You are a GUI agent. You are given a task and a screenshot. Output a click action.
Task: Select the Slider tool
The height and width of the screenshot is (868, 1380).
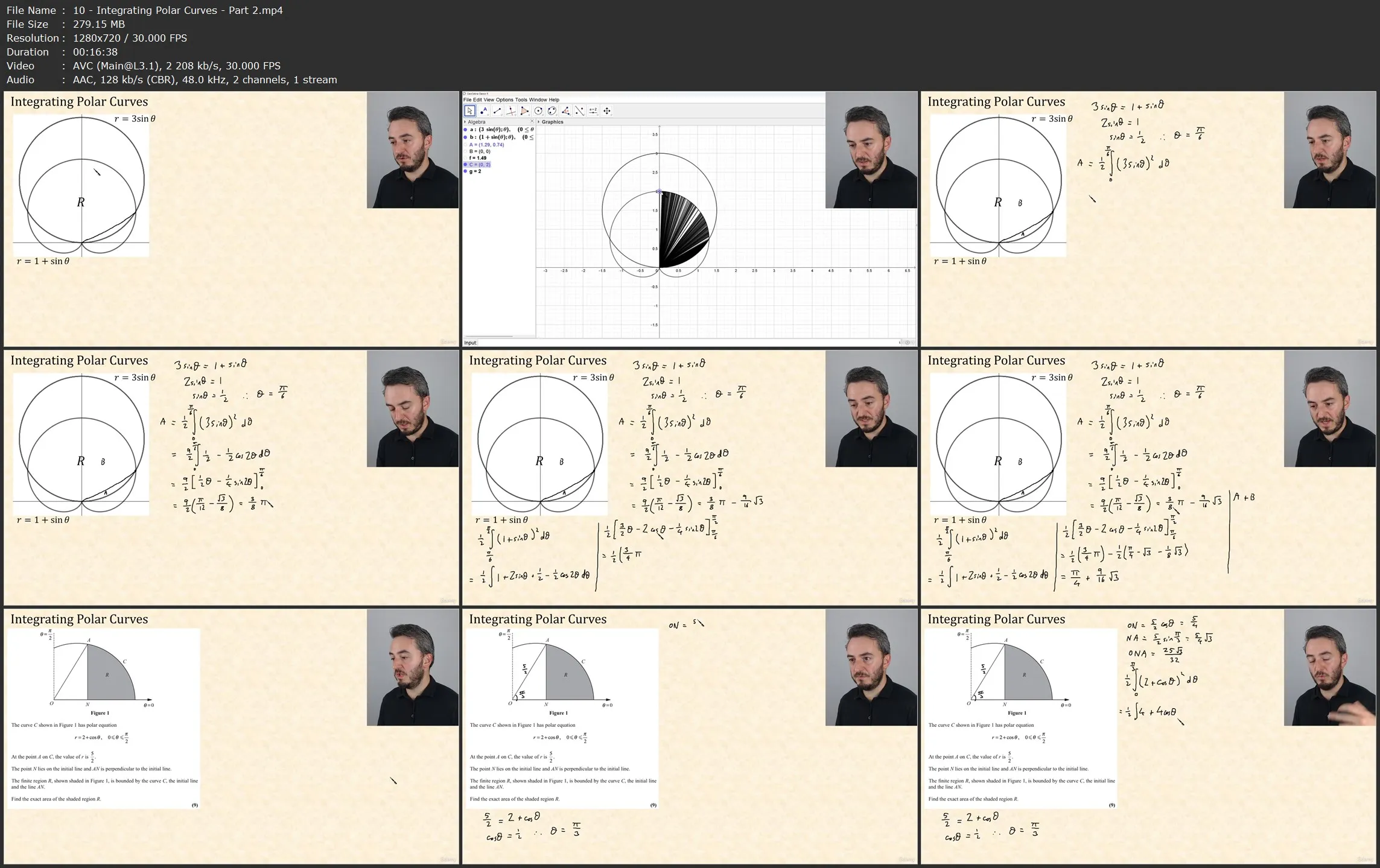tap(593, 111)
